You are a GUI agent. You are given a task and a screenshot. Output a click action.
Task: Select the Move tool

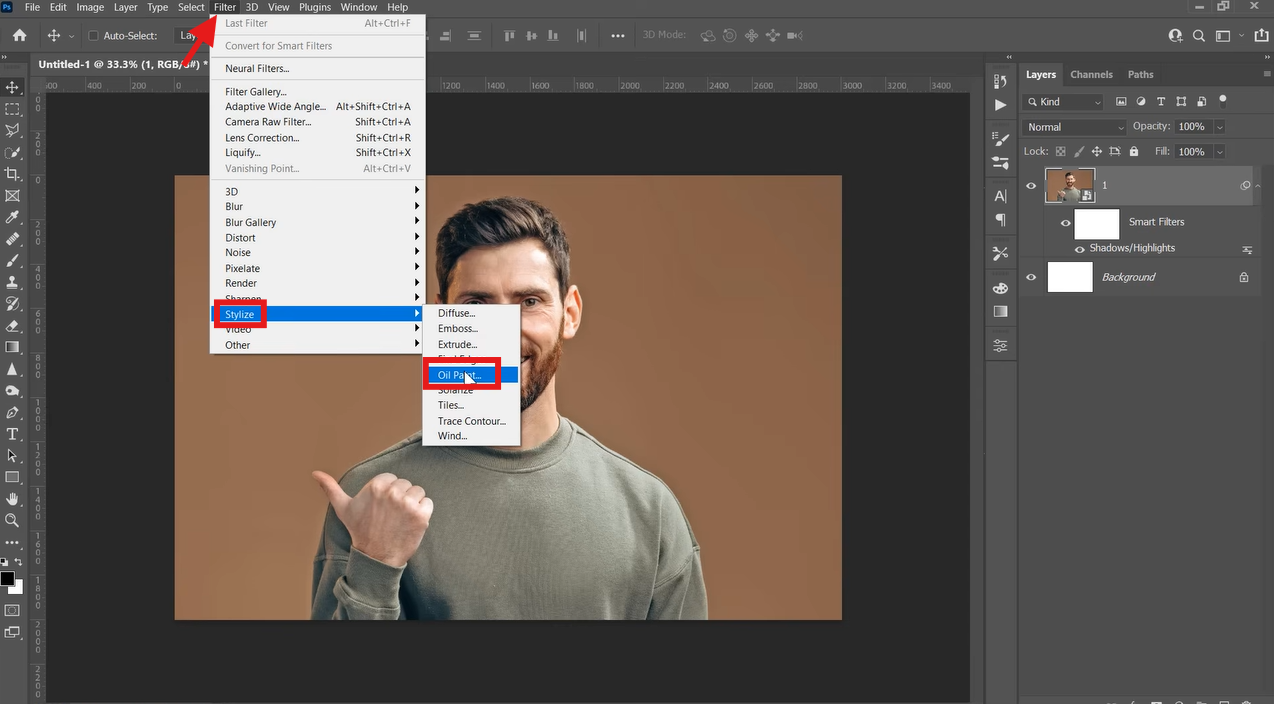coord(12,87)
